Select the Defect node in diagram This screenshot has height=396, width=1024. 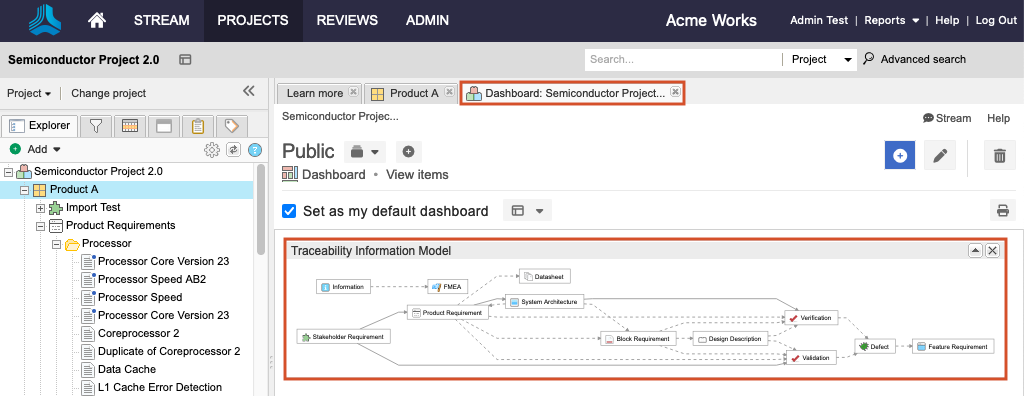[875, 346]
